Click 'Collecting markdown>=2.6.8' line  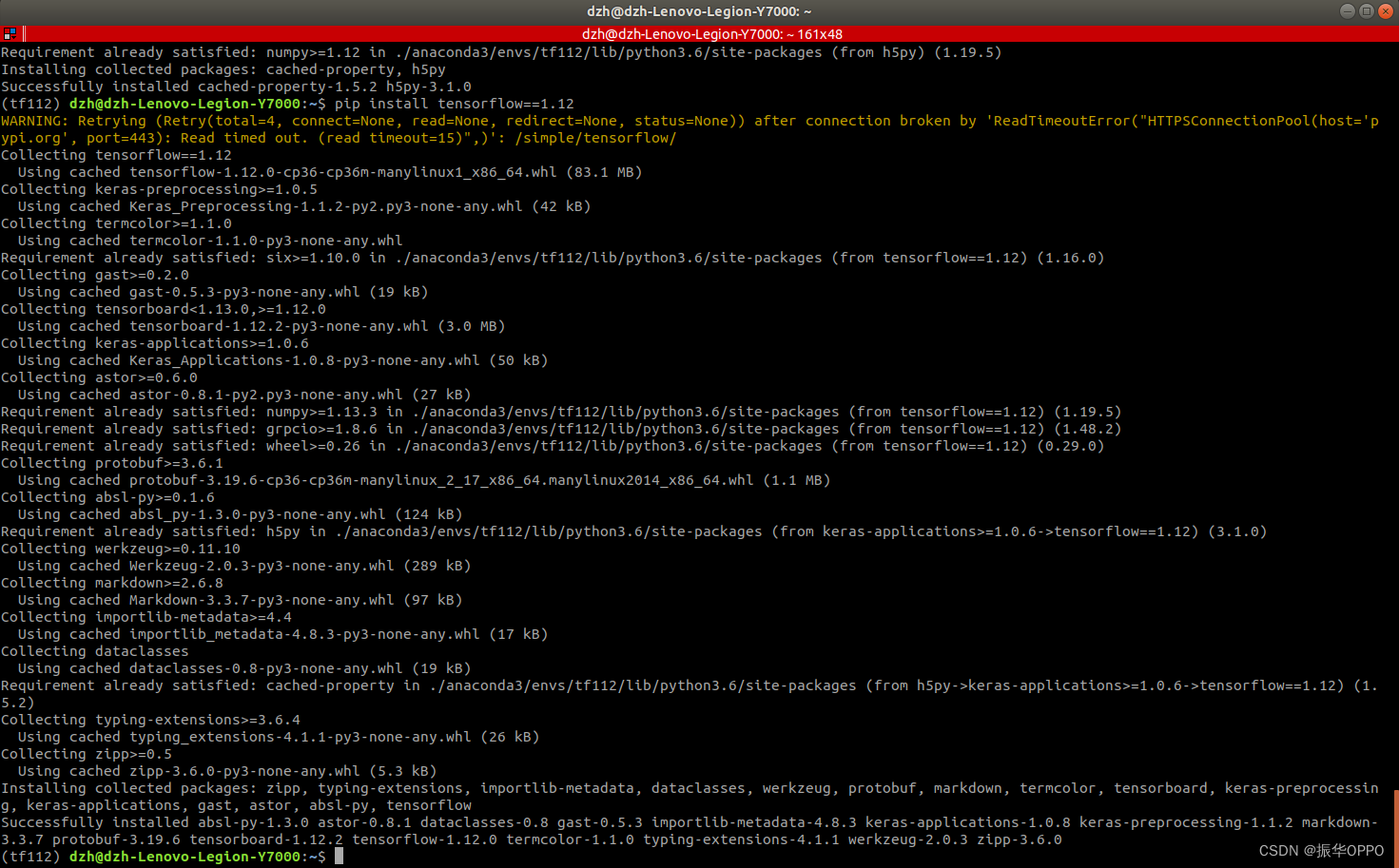pos(112,583)
